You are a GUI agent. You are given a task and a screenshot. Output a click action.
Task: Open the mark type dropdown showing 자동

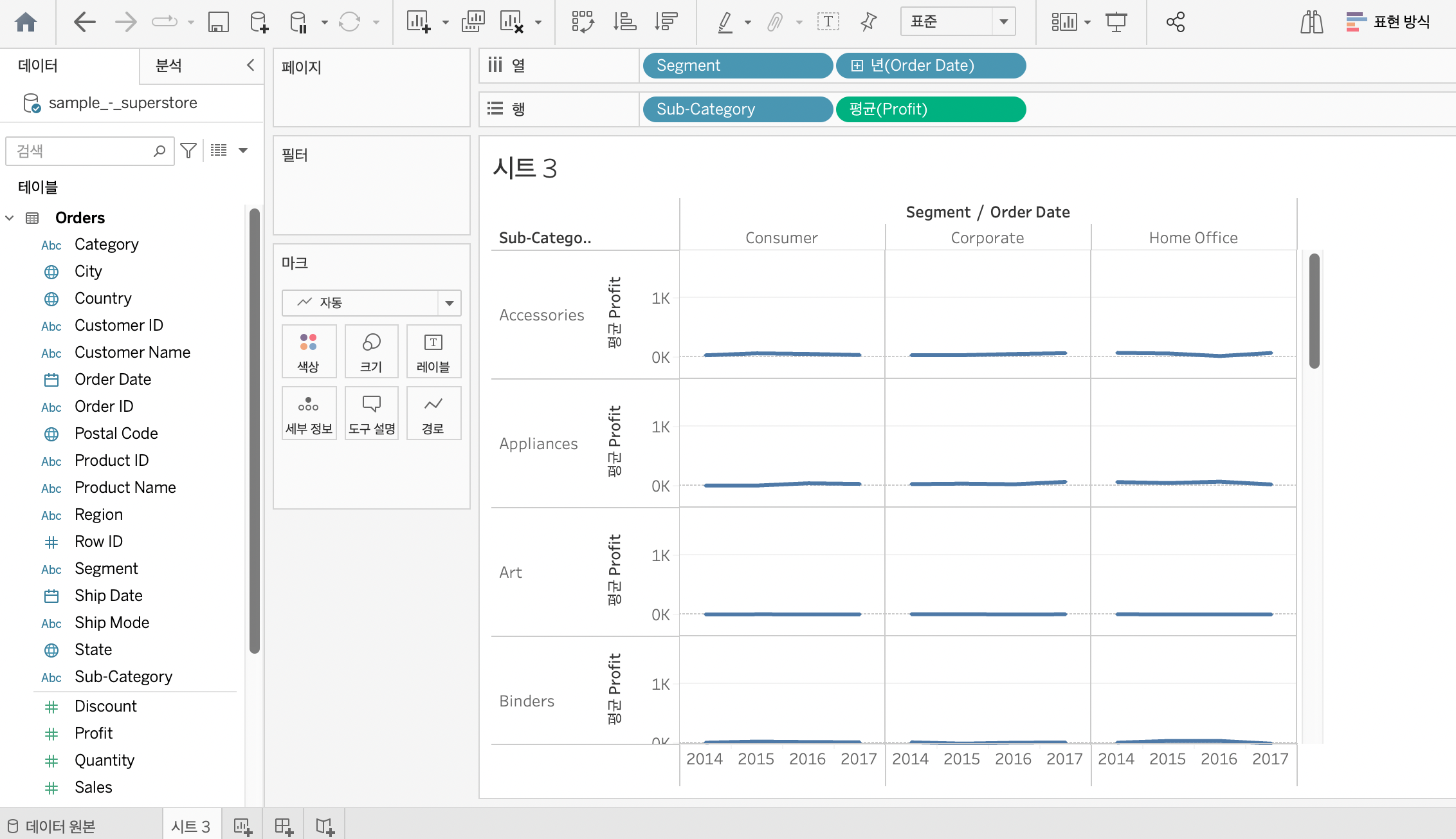tap(371, 302)
